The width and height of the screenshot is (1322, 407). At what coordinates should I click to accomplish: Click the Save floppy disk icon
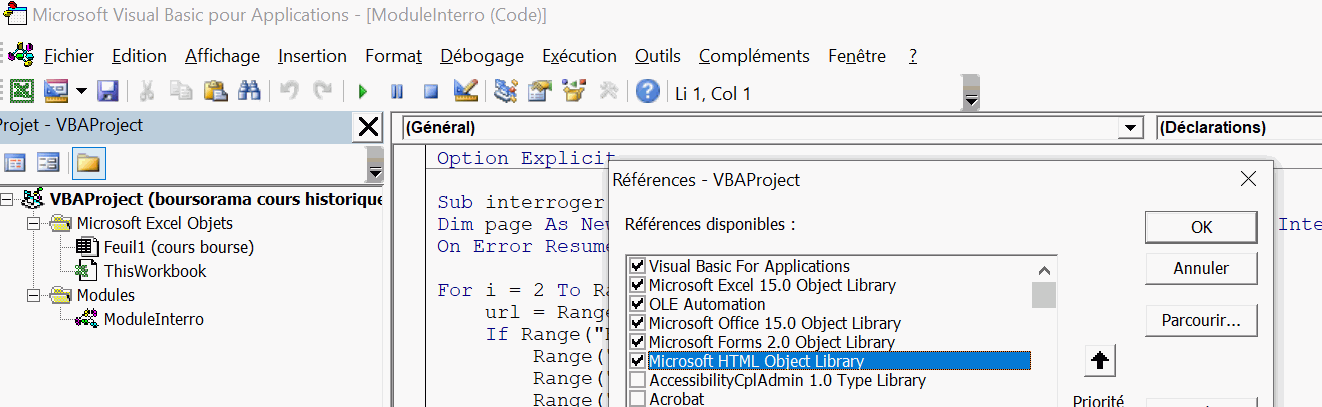[107, 92]
